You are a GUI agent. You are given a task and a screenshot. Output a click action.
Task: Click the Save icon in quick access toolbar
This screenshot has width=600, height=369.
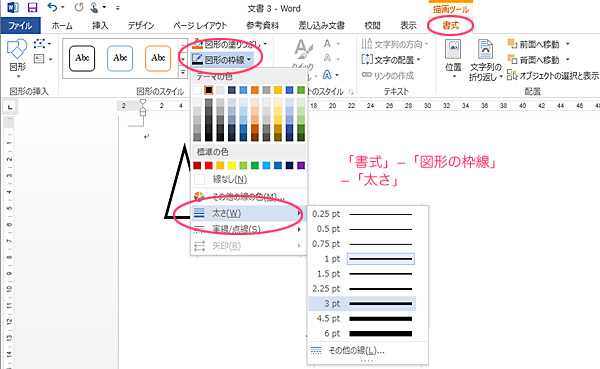click(x=33, y=8)
